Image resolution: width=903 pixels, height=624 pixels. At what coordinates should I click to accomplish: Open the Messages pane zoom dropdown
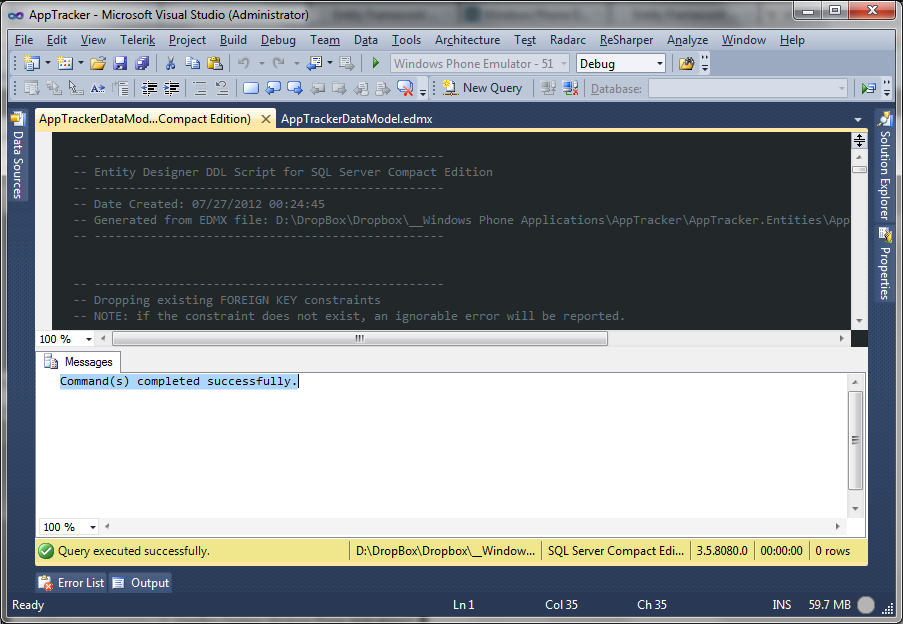(92, 527)
